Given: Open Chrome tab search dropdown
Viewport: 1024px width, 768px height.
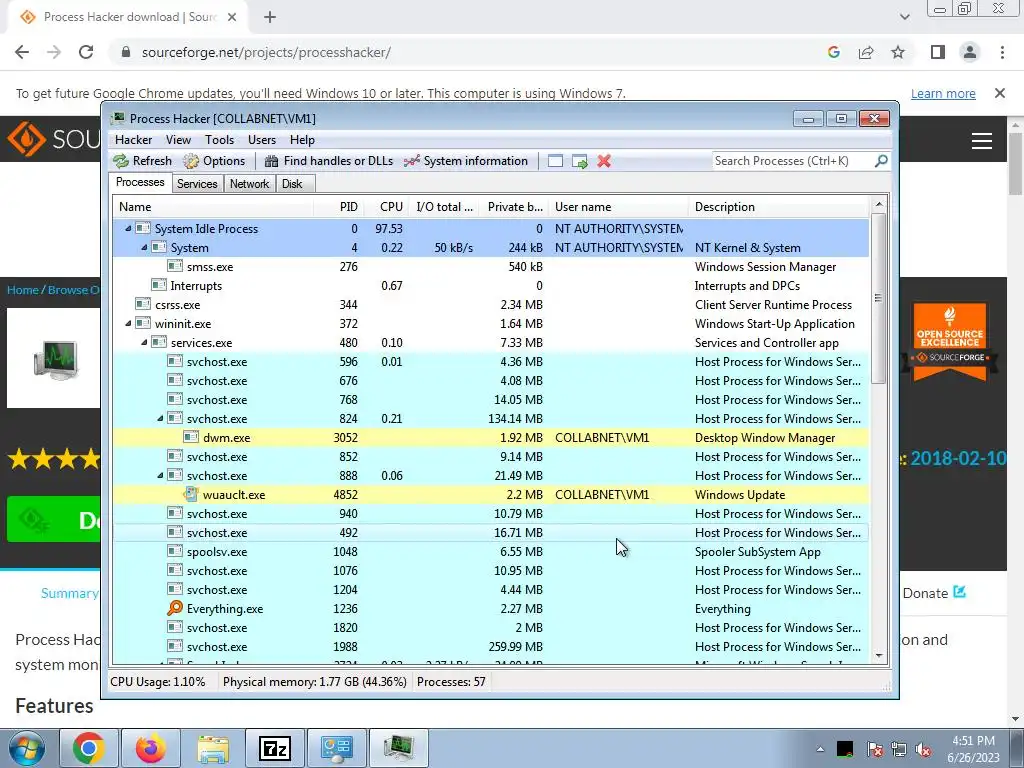Looking at the screenshot, I should [904, 17].
